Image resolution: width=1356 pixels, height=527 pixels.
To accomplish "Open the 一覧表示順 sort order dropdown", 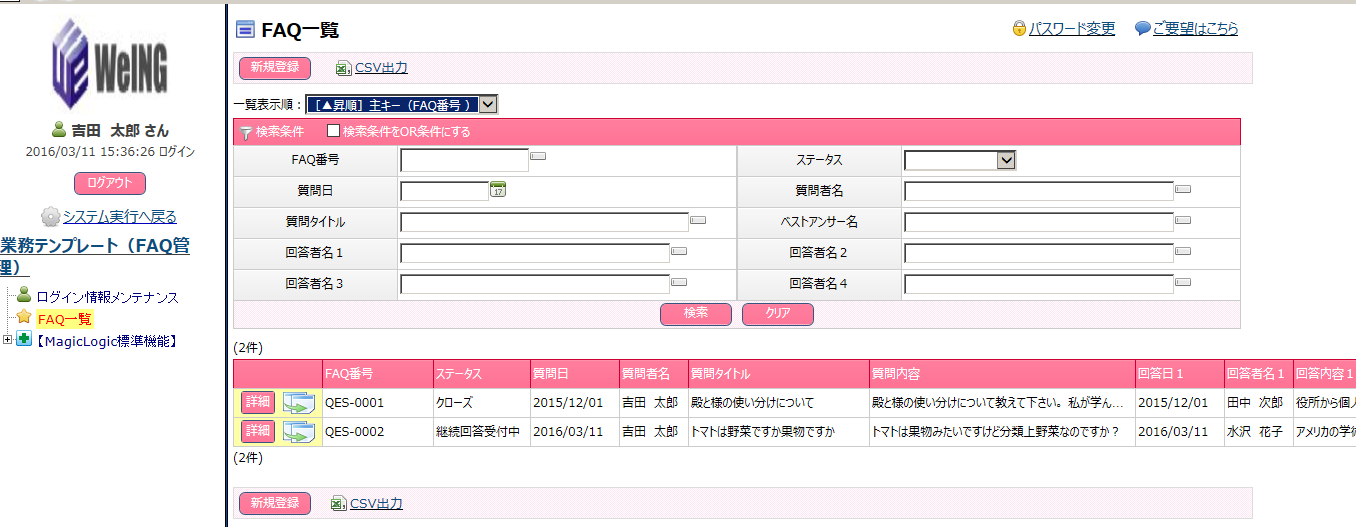I will (x=487, y=104).
